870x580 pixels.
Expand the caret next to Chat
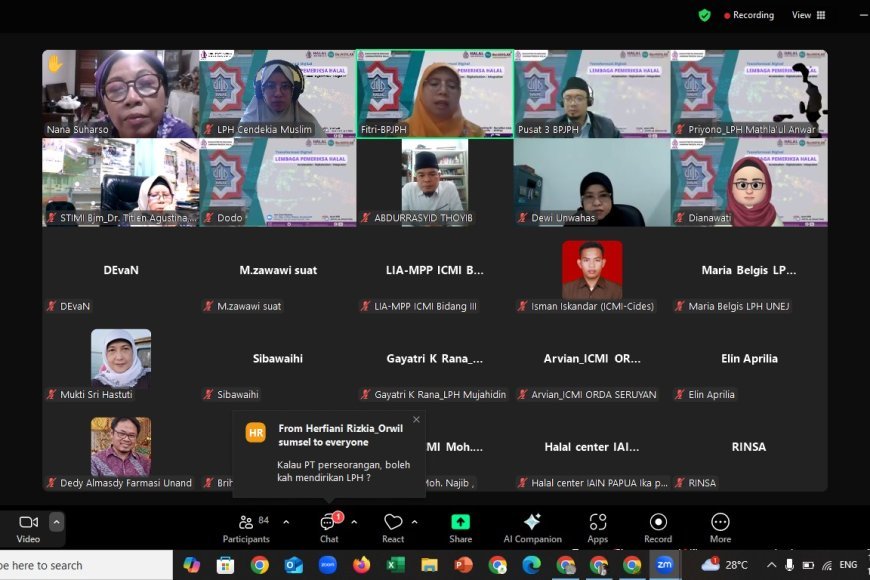coord(354,522)
